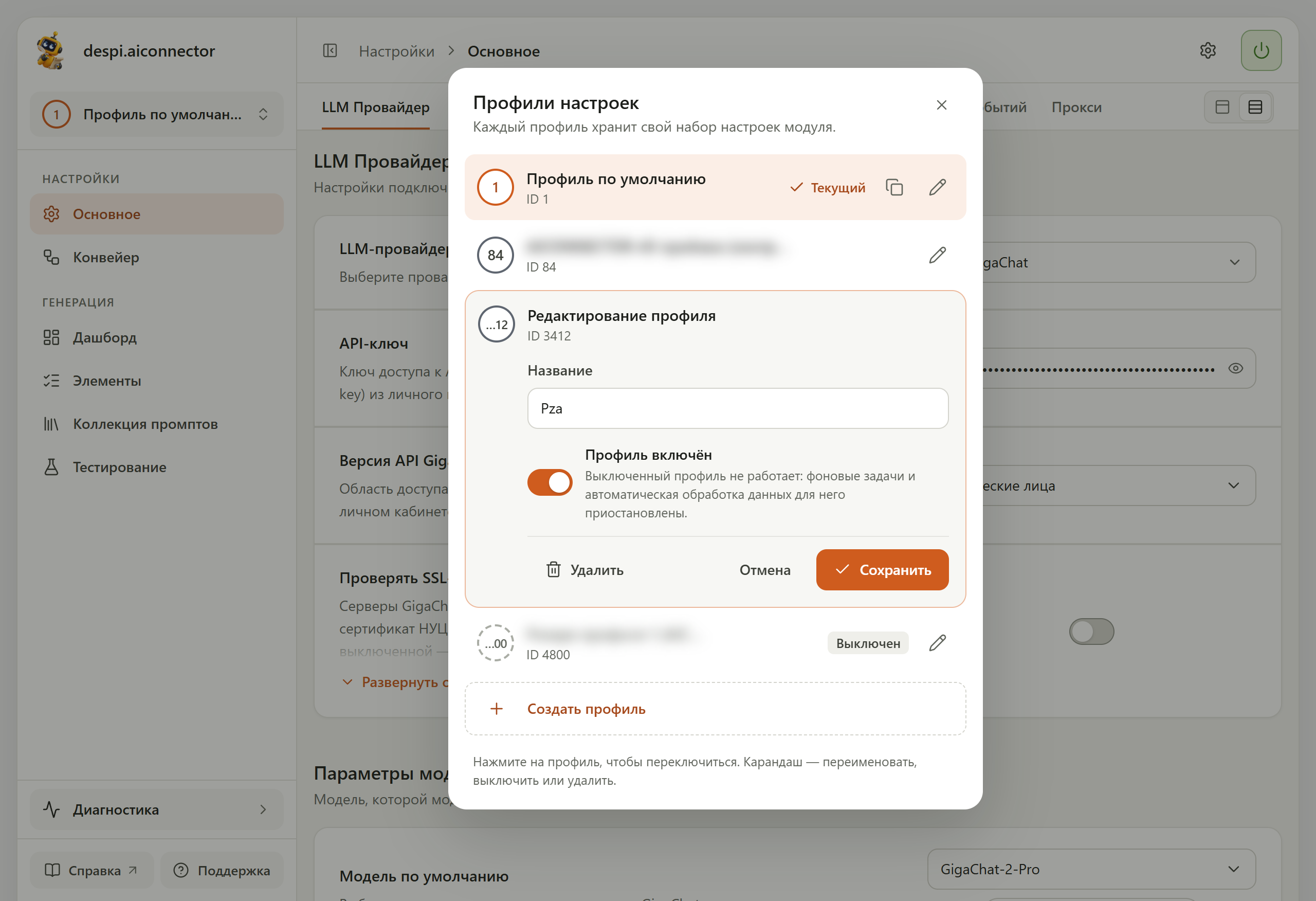Click the Коллекция промптов library icon
The image size is (1316, 901).
[51, 424]
